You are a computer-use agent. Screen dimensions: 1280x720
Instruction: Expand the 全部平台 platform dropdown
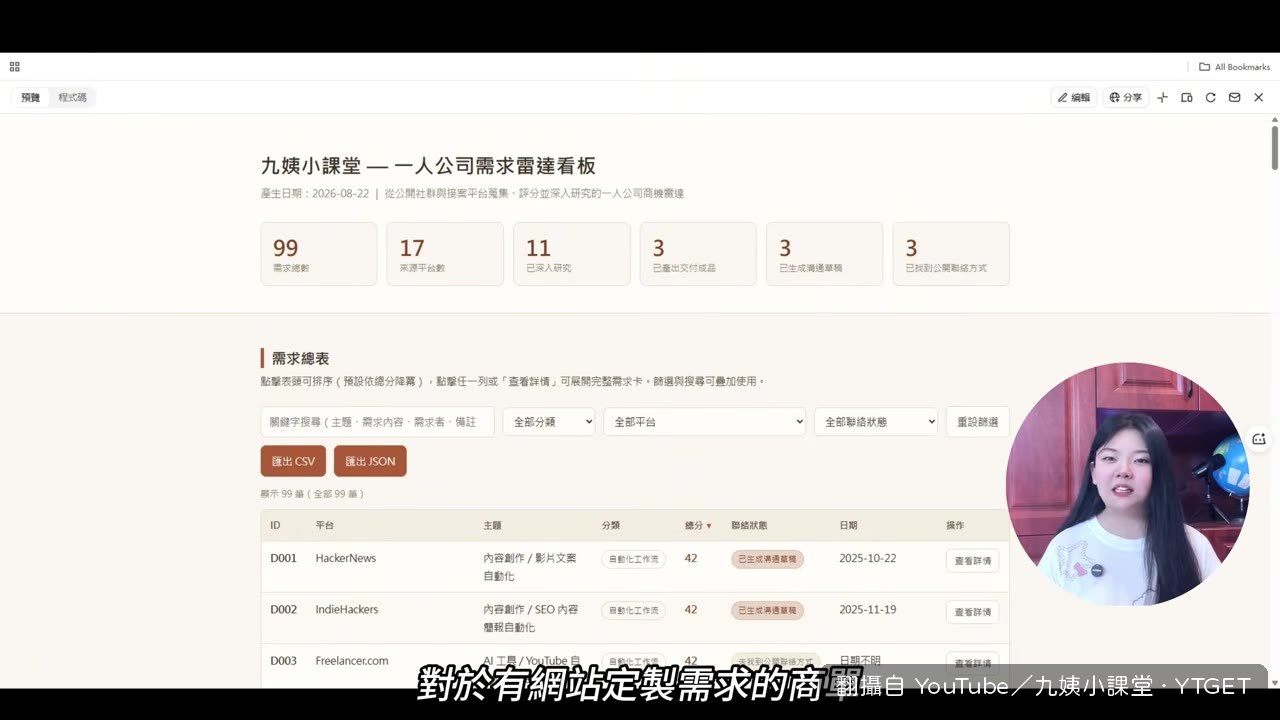(x=704, y=422)
